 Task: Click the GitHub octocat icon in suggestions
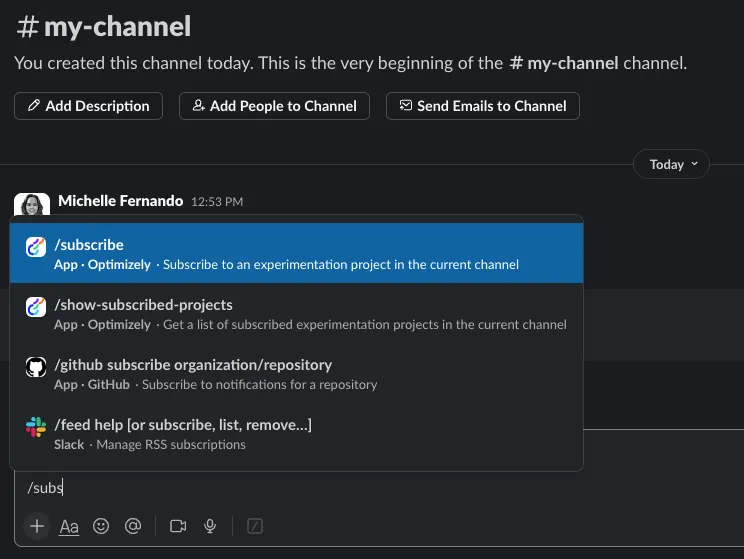pyautogui.click(x=36, y=367)
